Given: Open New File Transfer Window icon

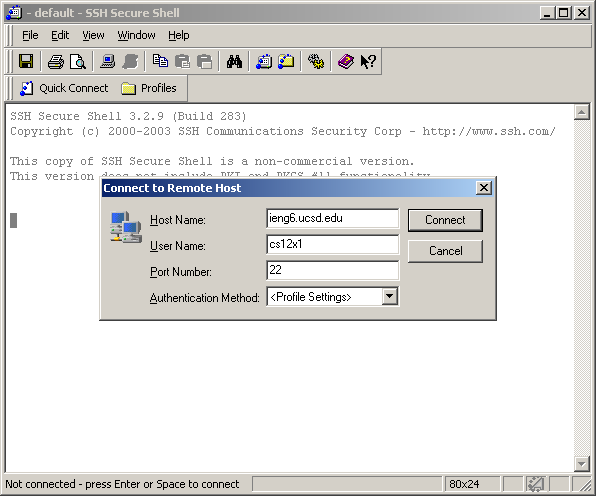Looking at the screenshot, I should [286, 61].
